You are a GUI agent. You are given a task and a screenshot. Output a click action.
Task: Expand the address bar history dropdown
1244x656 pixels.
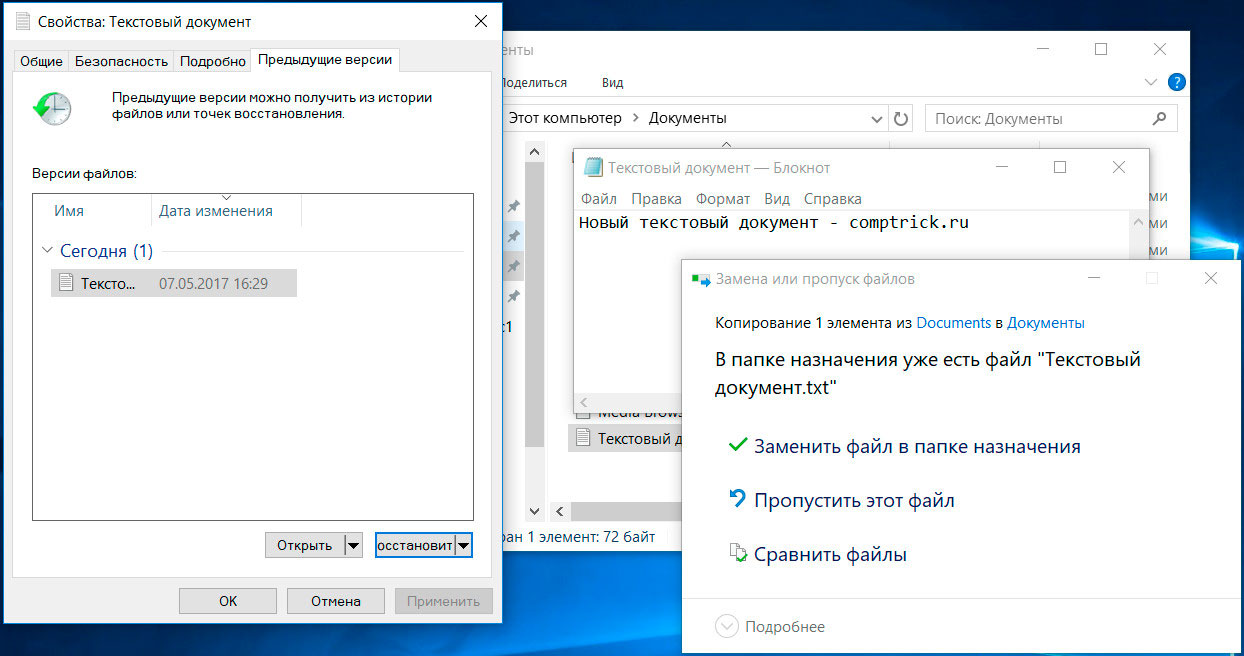(876, 118)
